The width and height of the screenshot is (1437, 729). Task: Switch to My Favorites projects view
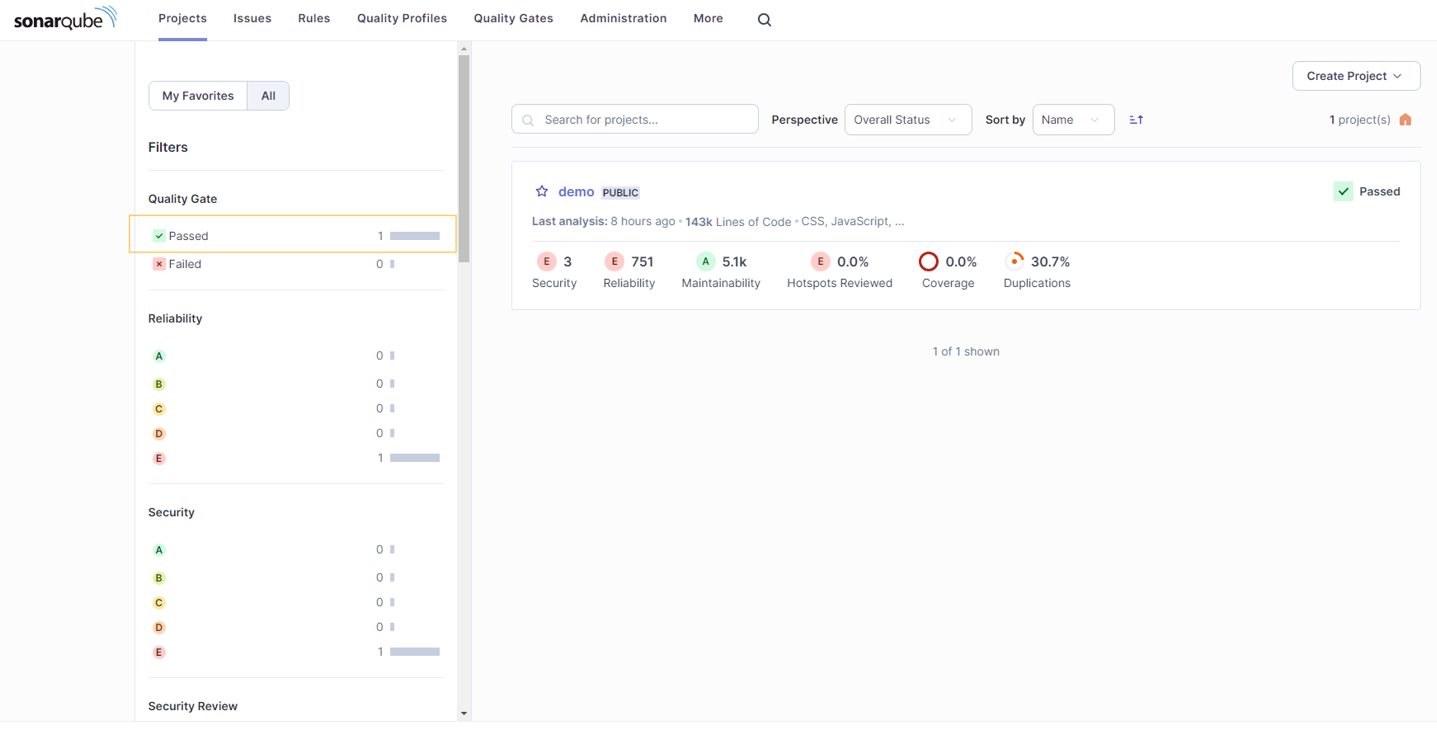tap(198, 96)
